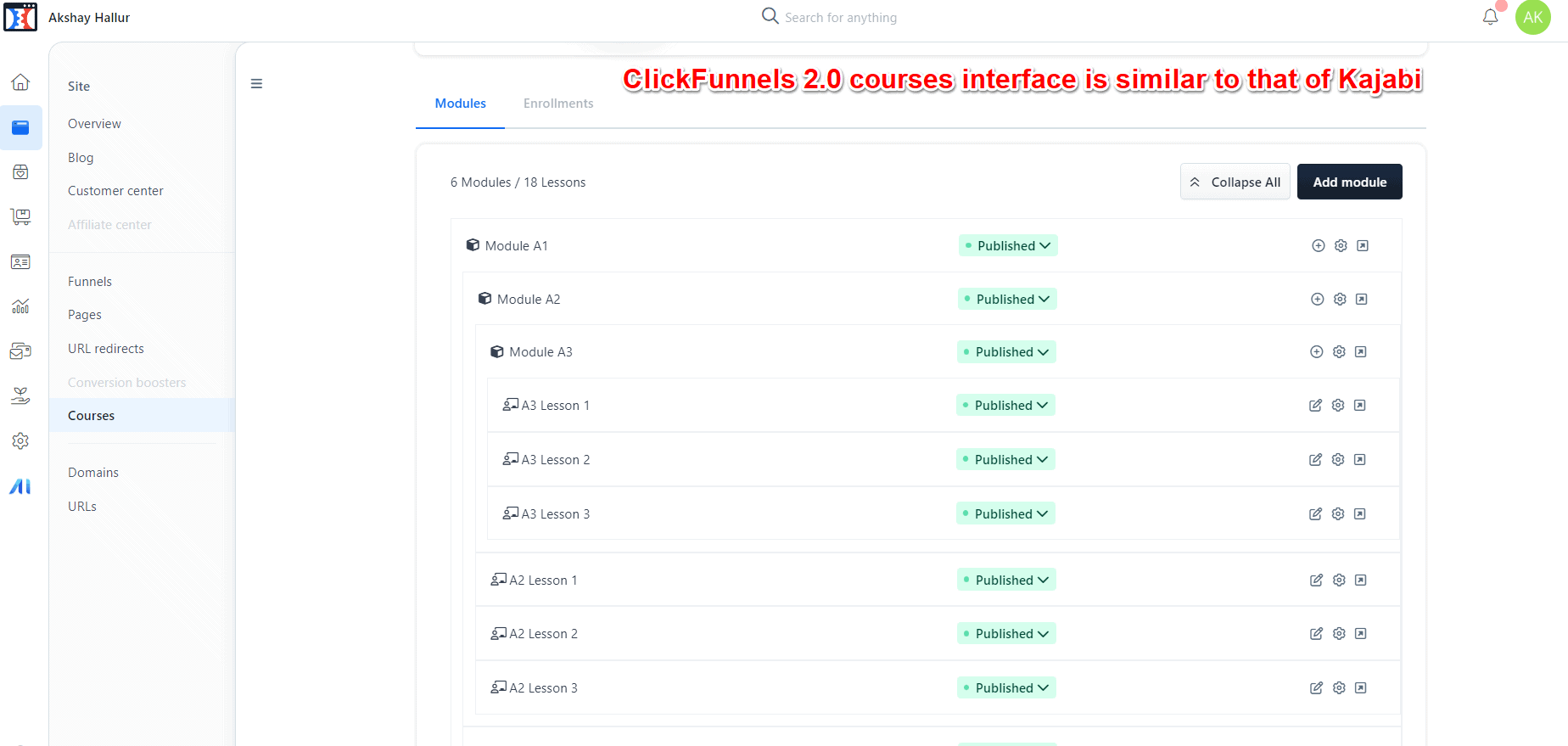This screenshot has width=1568, height=746.
Task: Open the AI icon in sidebar
Action: [x=20, y=486]
